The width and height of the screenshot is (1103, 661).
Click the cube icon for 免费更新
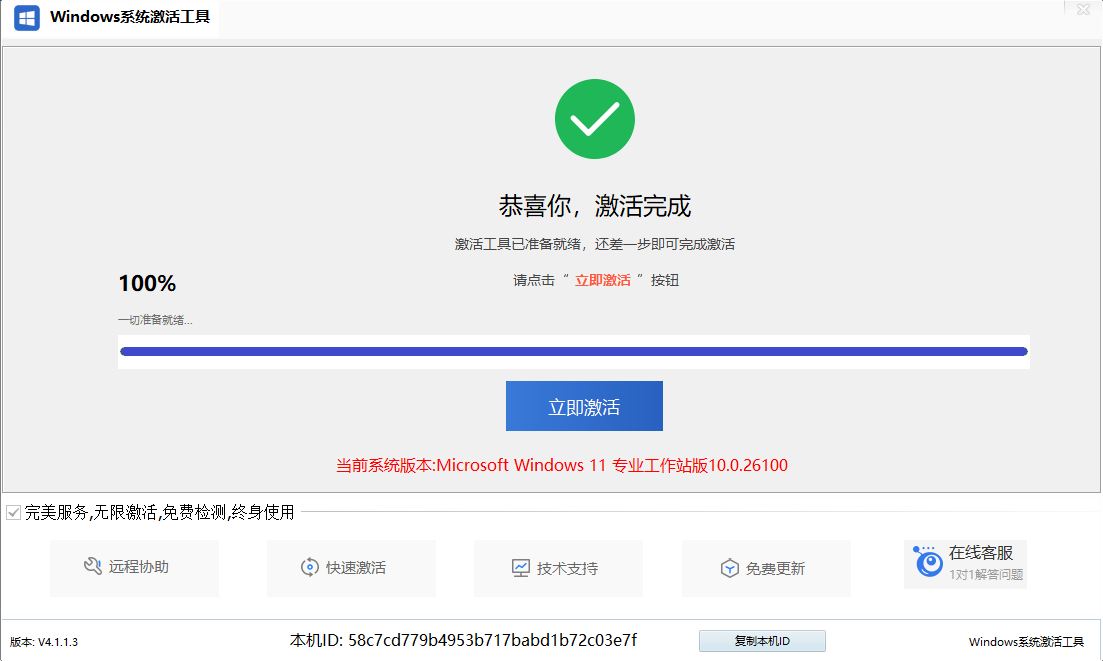(x=729, y=568)
